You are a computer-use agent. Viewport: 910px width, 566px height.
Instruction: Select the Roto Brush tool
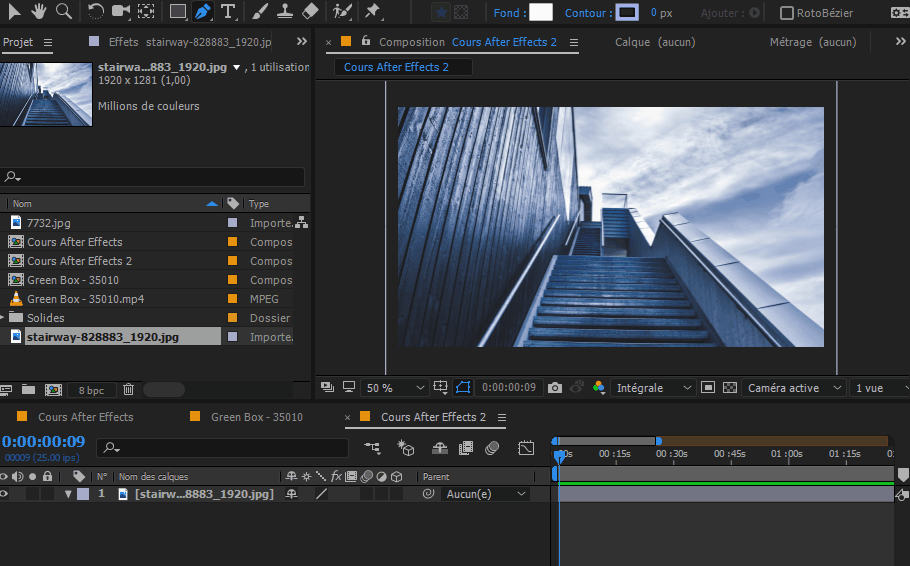[x=342, y=11]
